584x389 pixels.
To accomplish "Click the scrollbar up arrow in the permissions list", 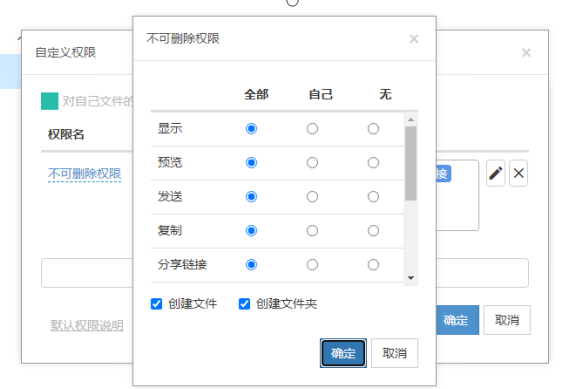I will 411,120.
